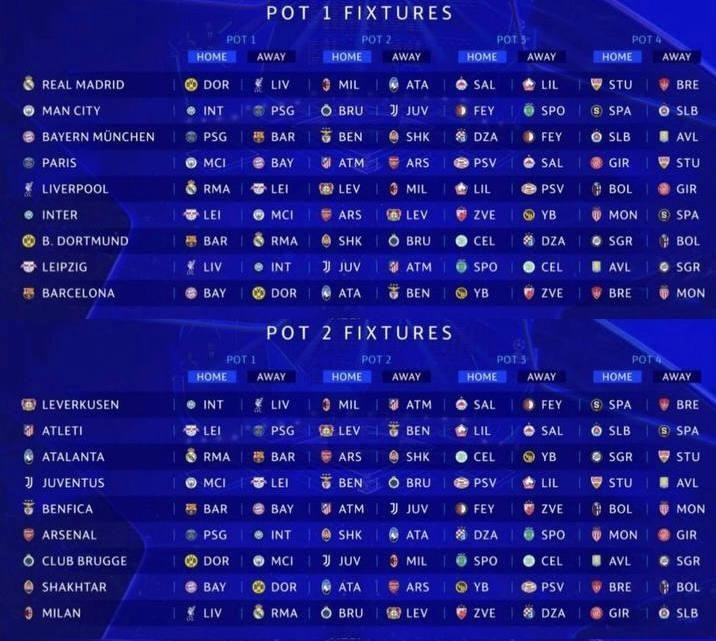Click the SHAKHTAR team name
Screen dimensions: 716x641
pyautogui.click(x=74, y=587)
